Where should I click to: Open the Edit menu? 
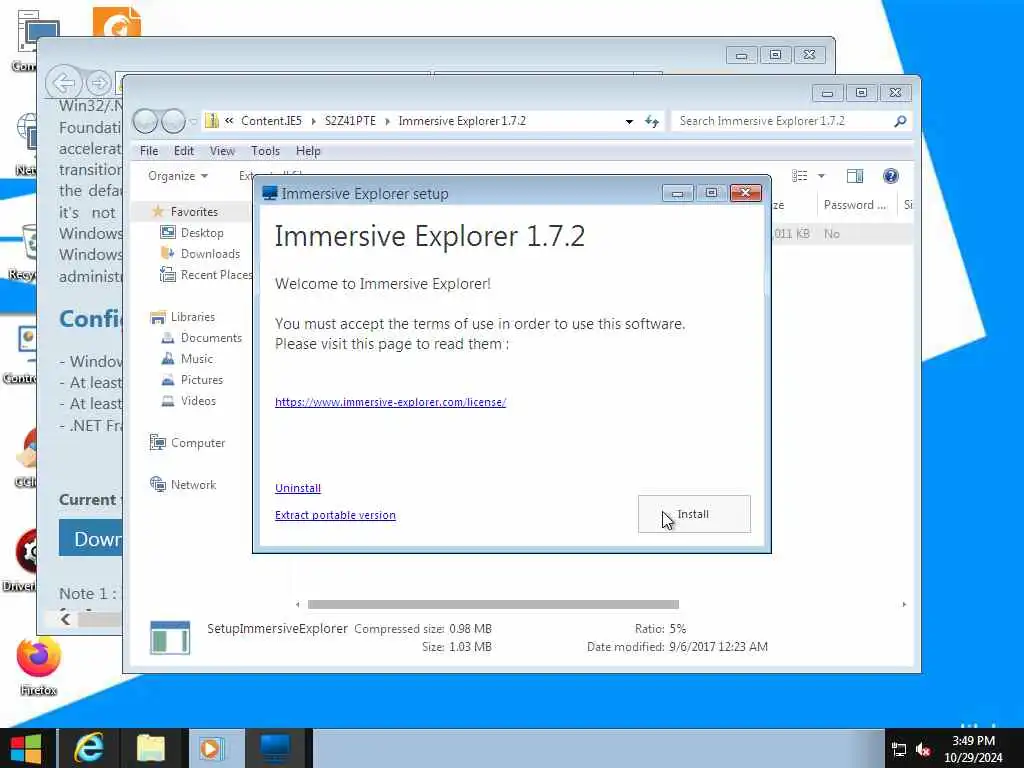pyautogui.click(x=184, y=151)
